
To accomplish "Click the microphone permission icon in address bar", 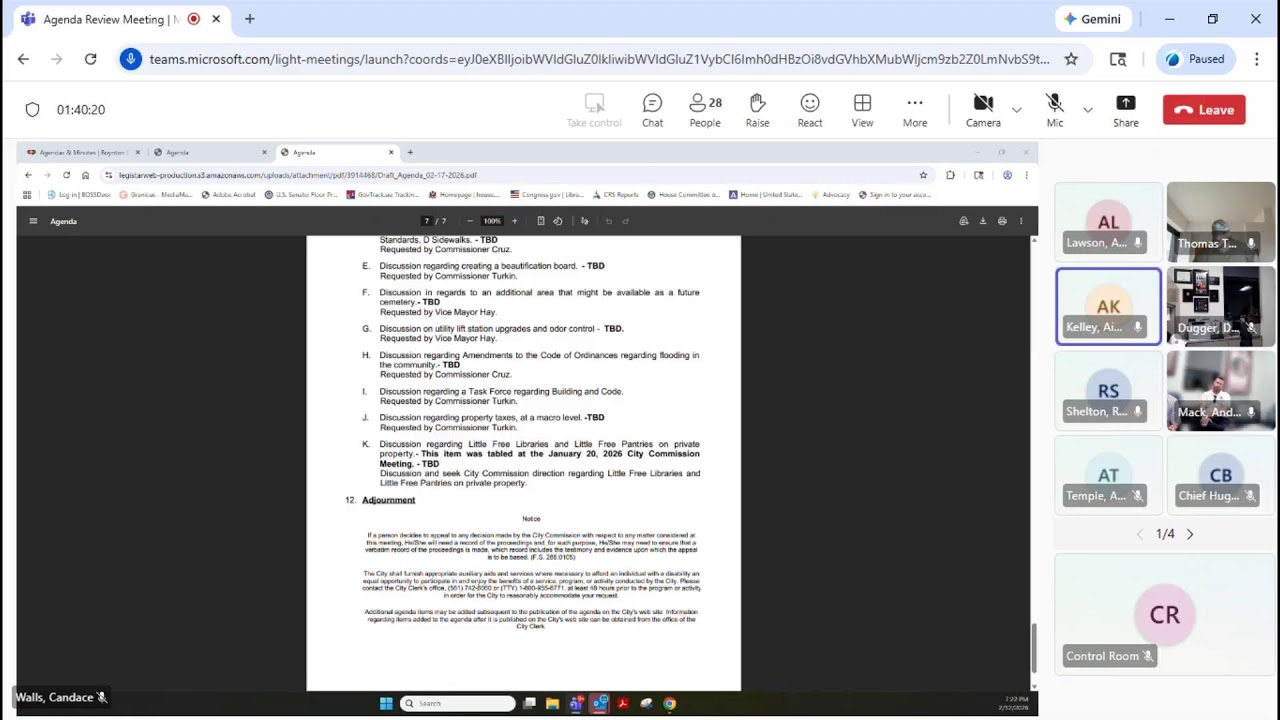I will click(130, 59).
